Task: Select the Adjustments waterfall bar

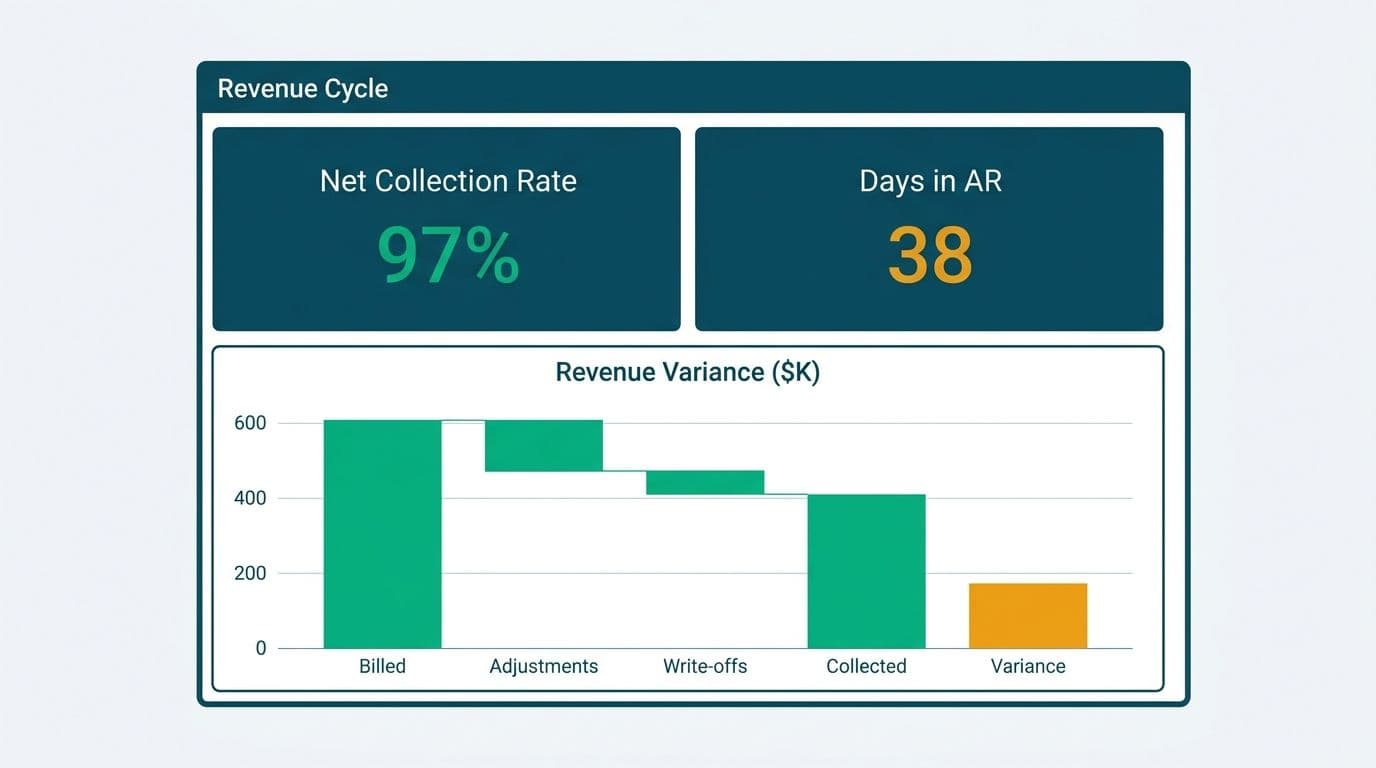Action: click(x=544, y=445)
